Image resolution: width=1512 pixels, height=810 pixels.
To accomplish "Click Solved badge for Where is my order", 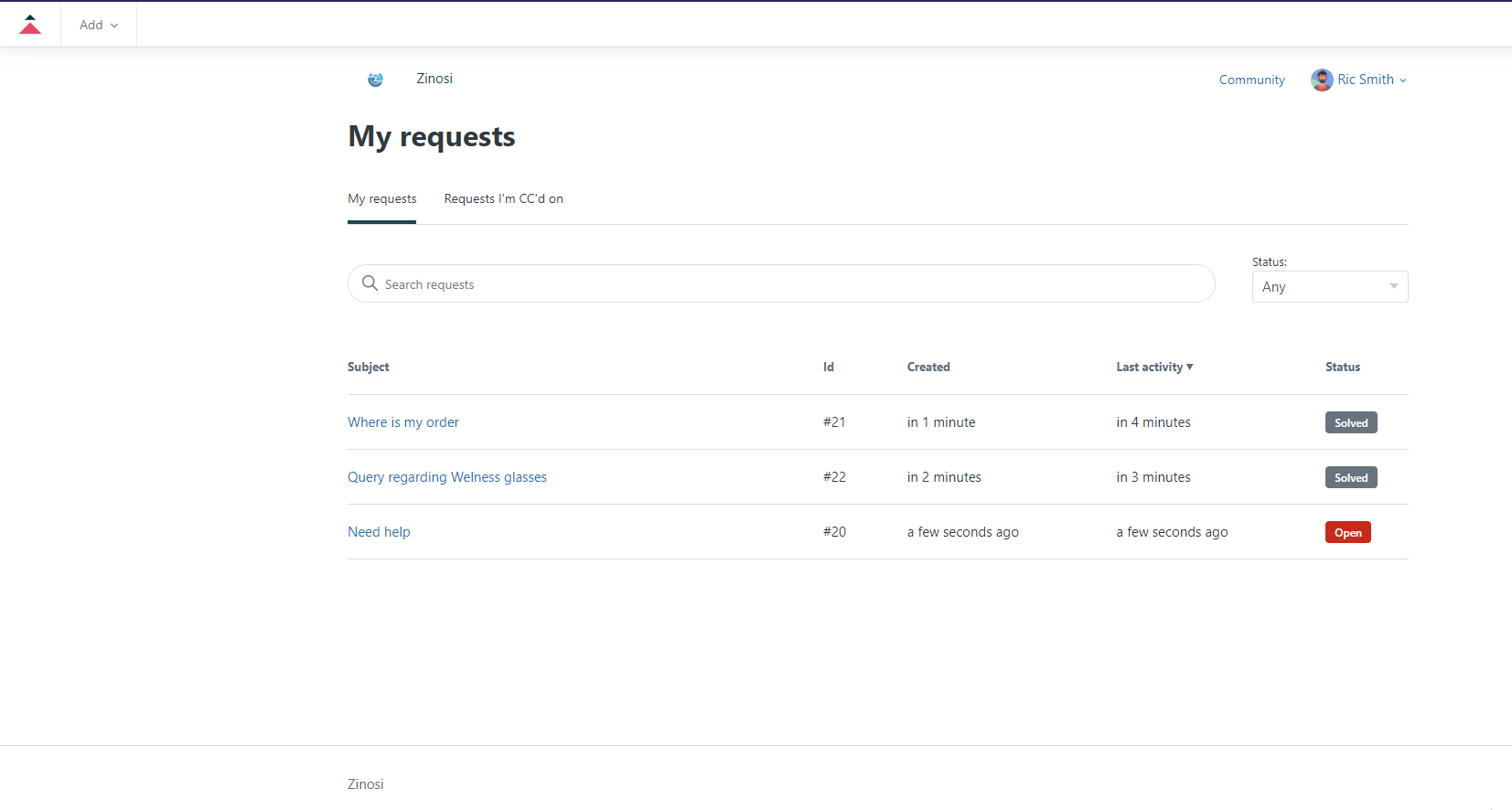I will (x=1351, y=422).
